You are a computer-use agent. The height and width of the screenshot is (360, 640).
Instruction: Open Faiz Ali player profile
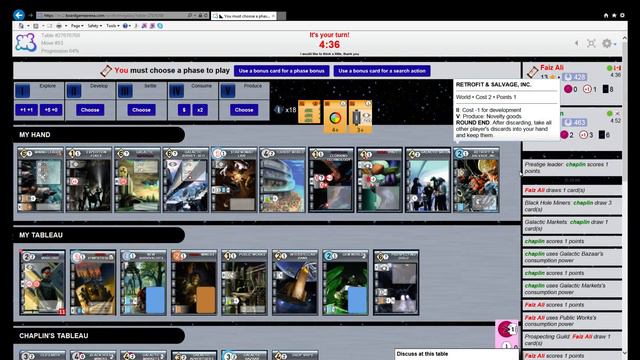click(552, 68)
